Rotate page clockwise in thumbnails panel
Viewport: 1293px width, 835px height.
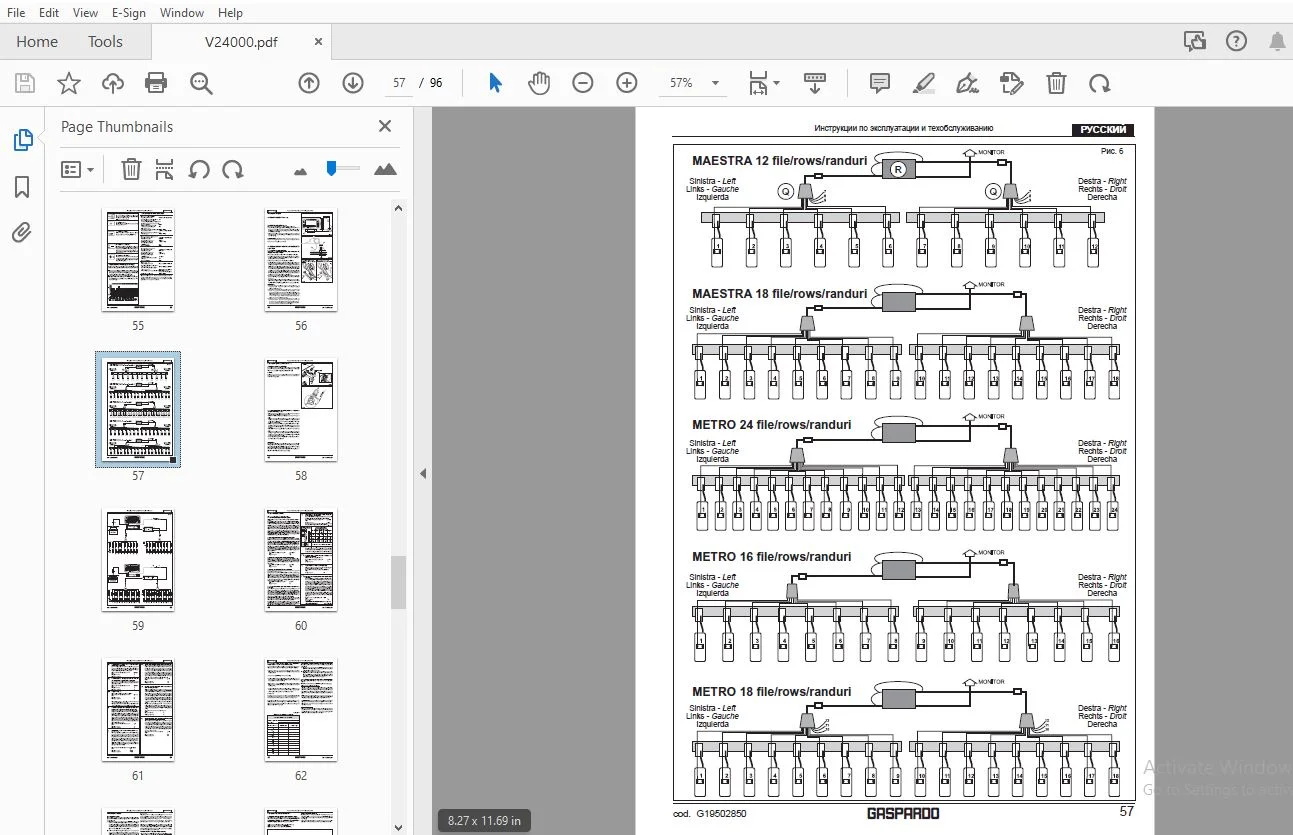[x=233, y=169]
